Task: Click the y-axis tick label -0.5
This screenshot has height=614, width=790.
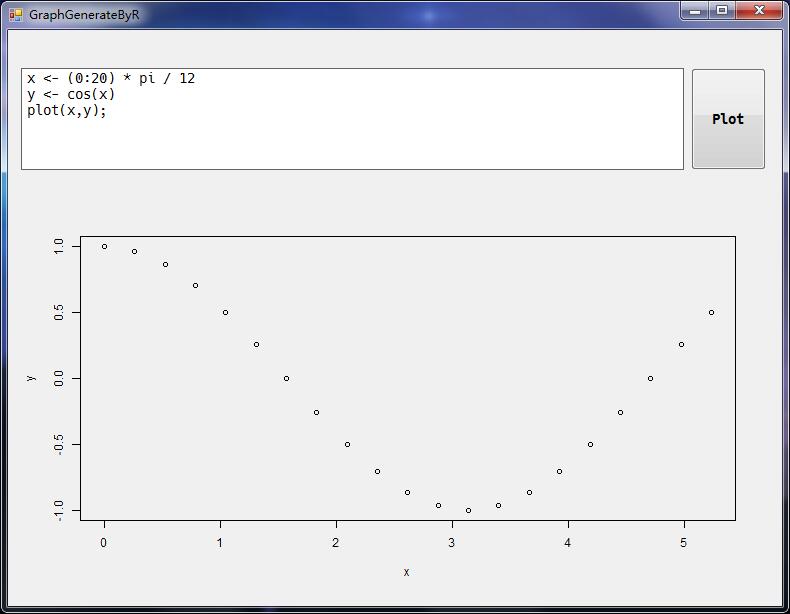Action: [59, 445]
